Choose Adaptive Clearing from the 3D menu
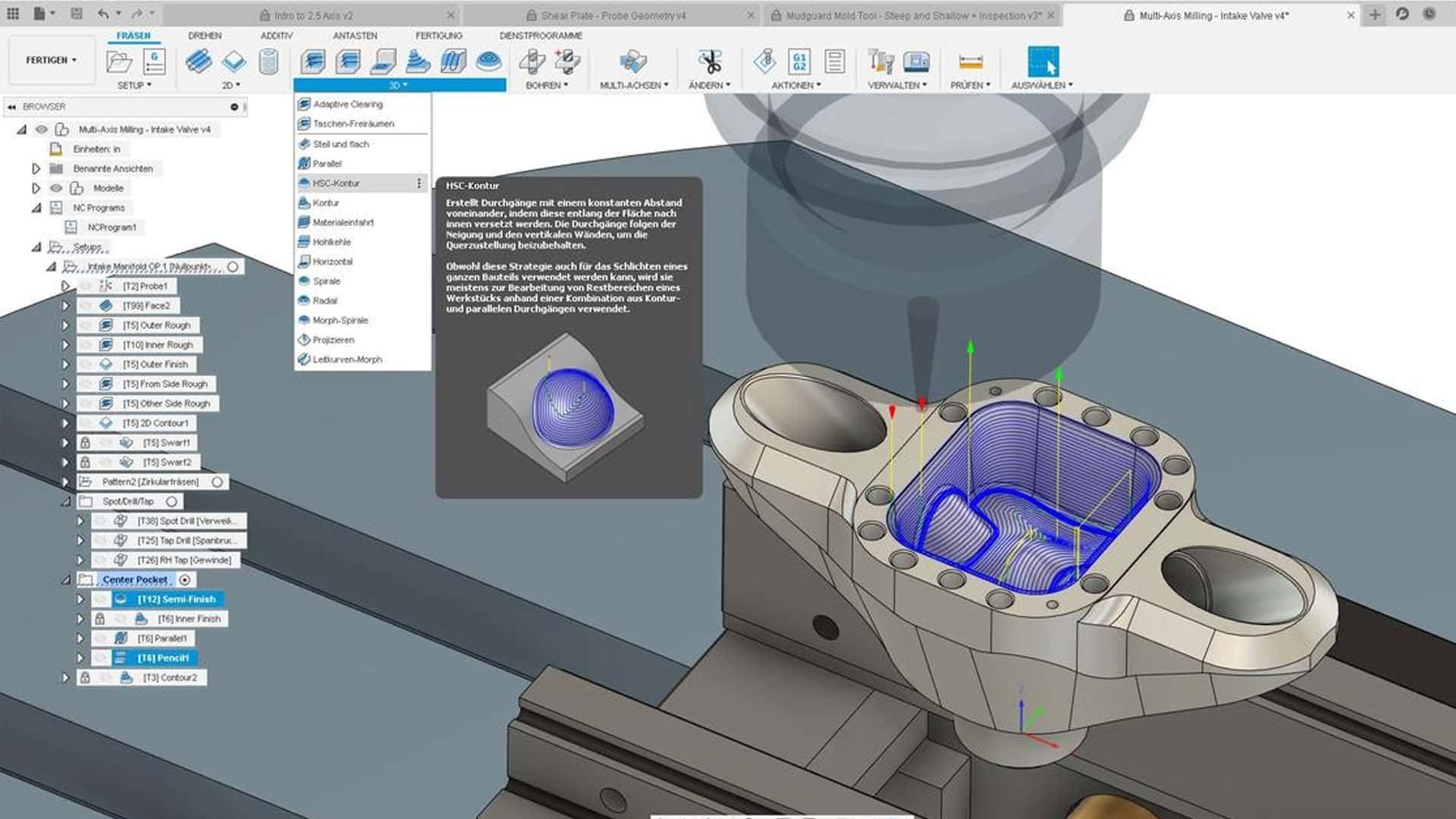 (x=347, y=104)
